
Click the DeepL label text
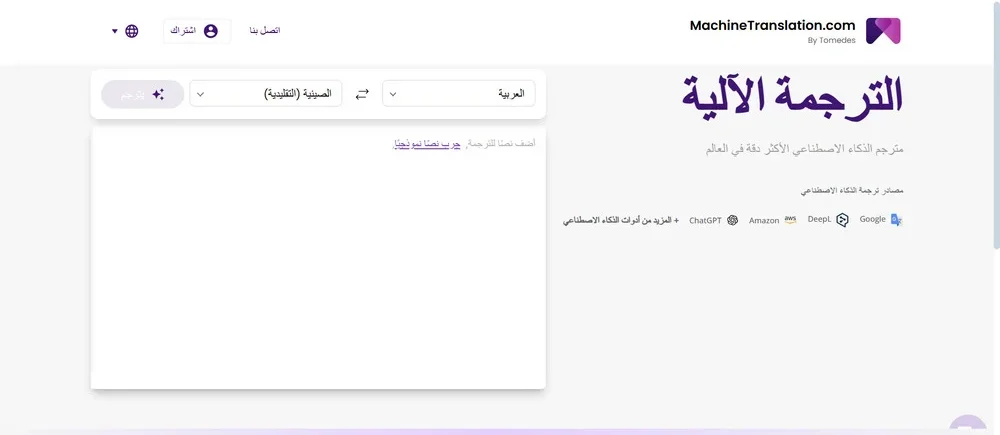click(x=820, y=219)
